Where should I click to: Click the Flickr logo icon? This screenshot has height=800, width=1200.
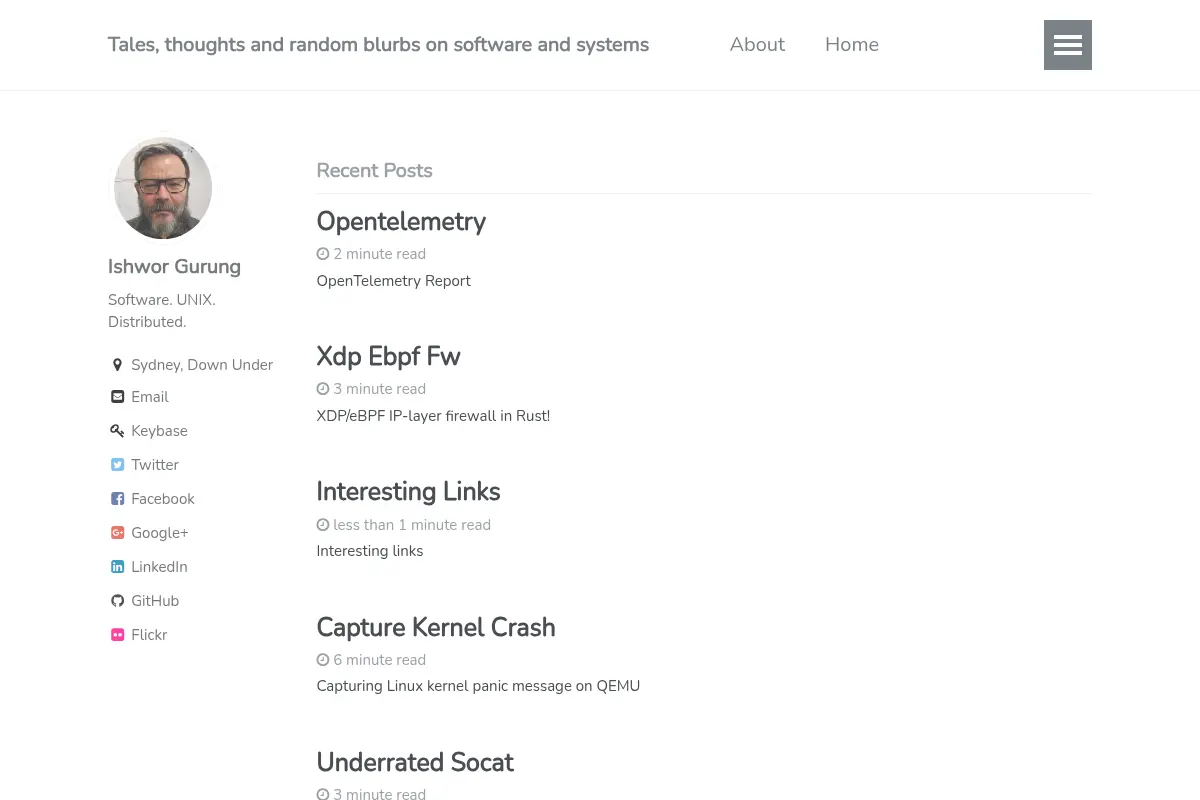117,635
